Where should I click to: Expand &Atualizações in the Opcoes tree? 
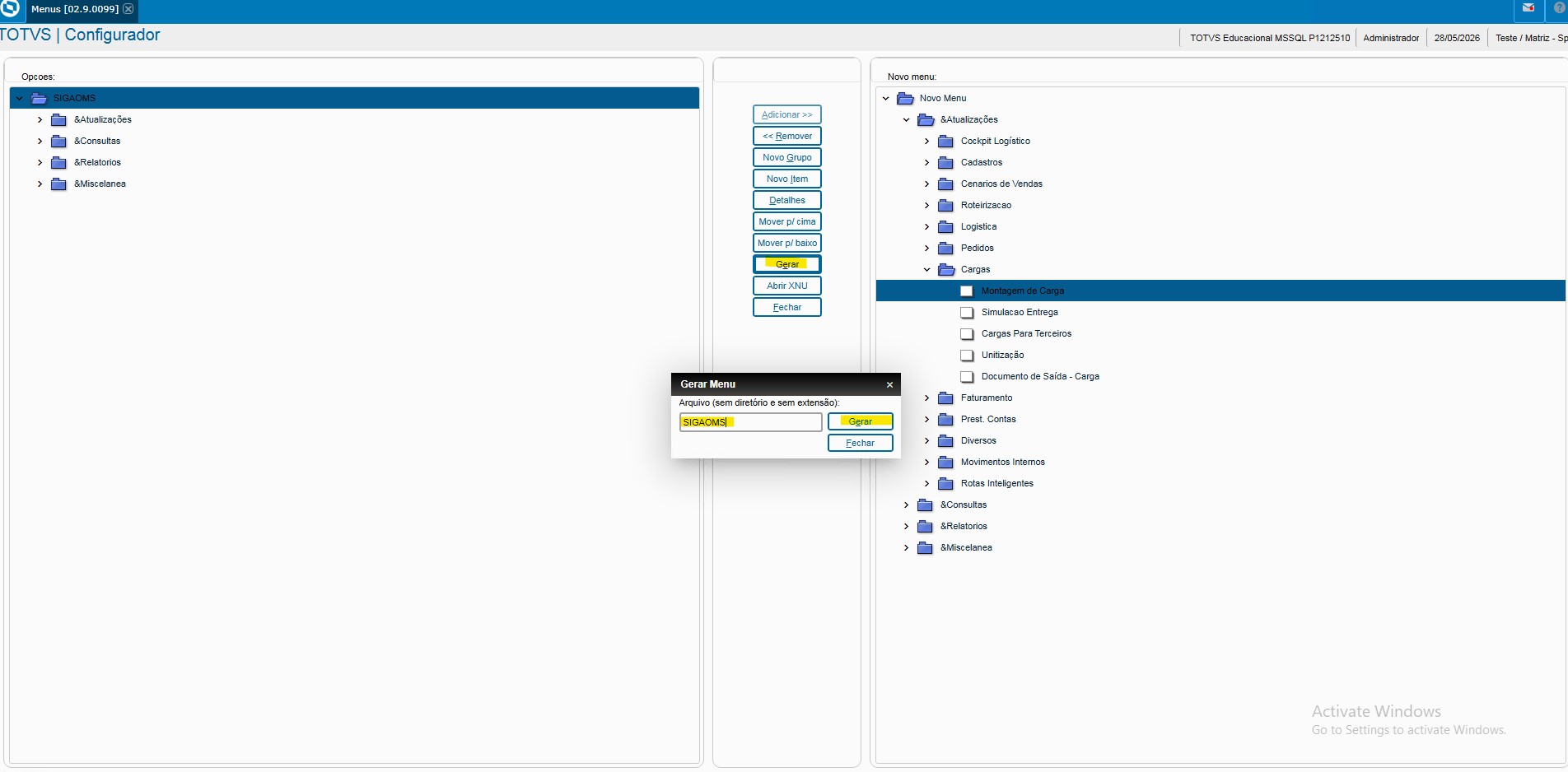click(x=40, y=119)
